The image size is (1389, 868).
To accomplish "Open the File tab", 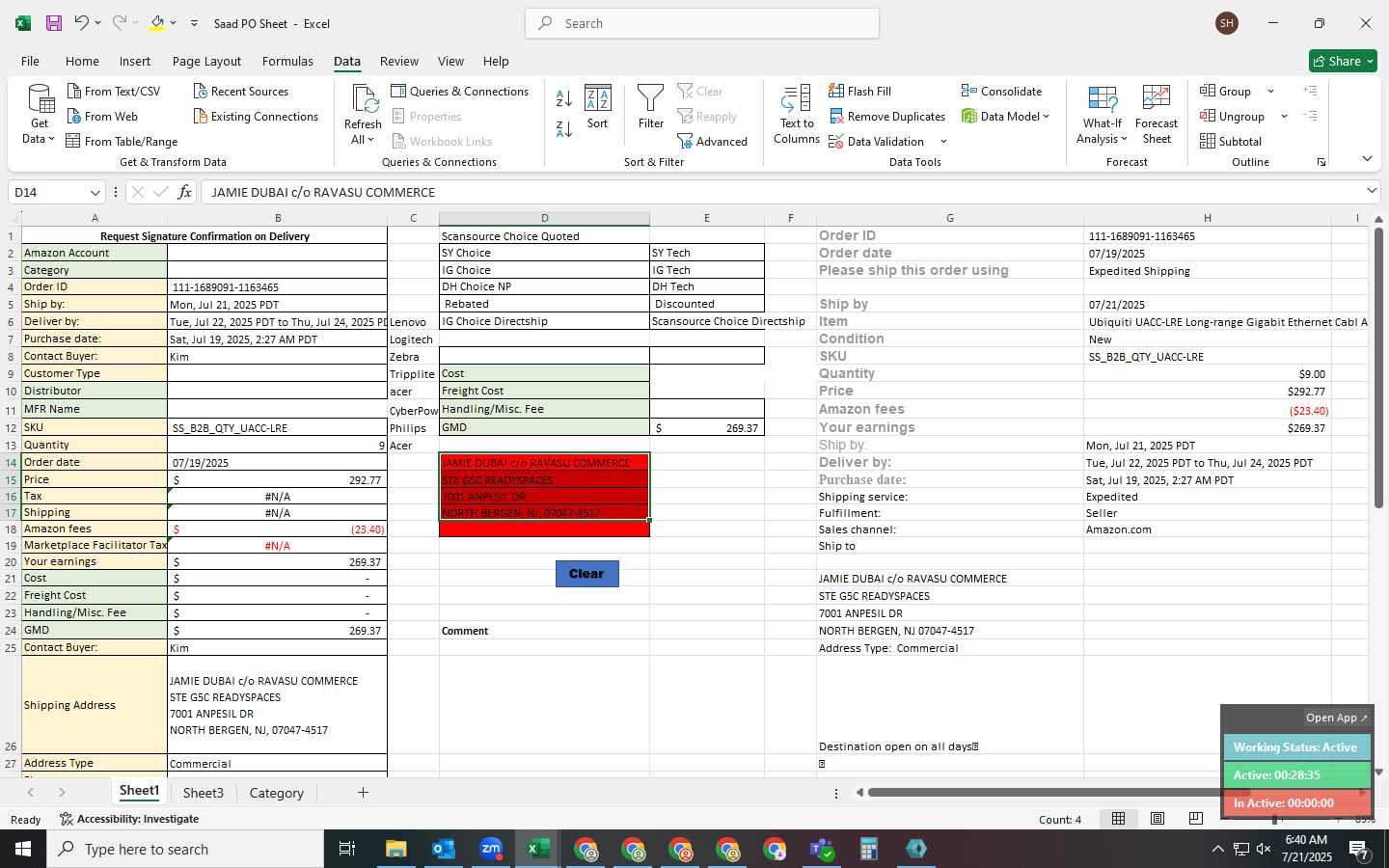I will (x=30, y=61).
